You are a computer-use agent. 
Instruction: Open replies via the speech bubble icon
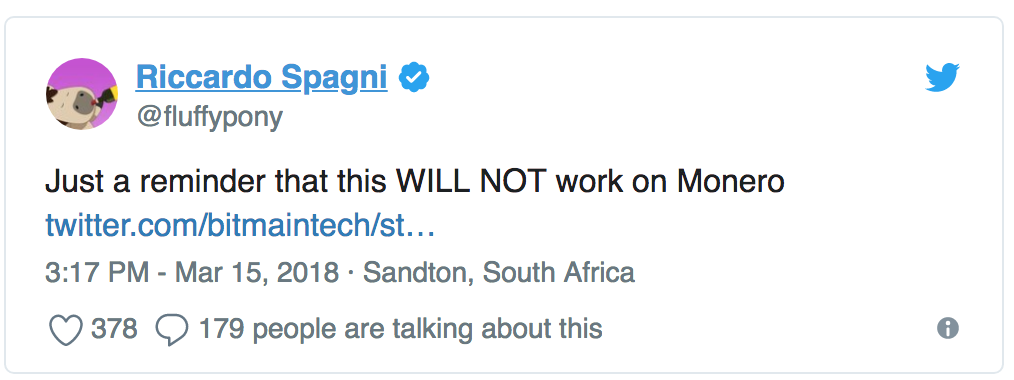click(x=172, y=330)
